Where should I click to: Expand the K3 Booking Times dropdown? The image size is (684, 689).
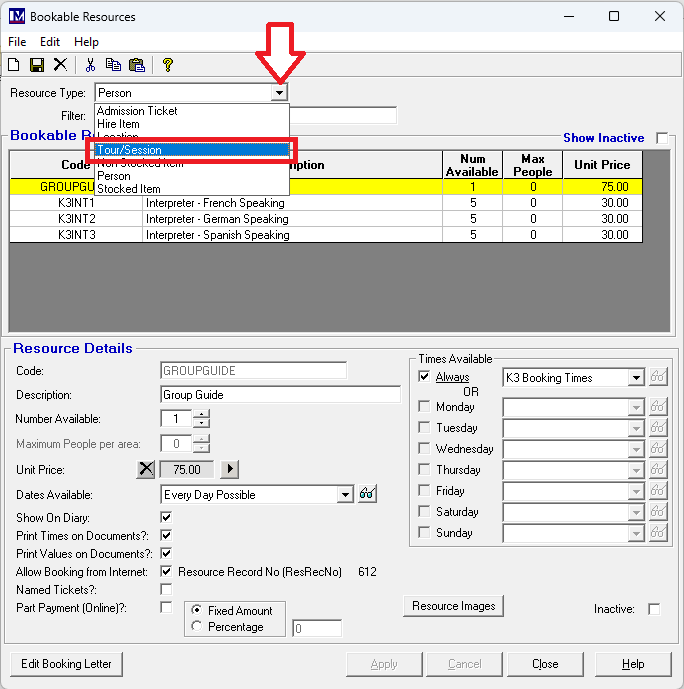[635, 378]
